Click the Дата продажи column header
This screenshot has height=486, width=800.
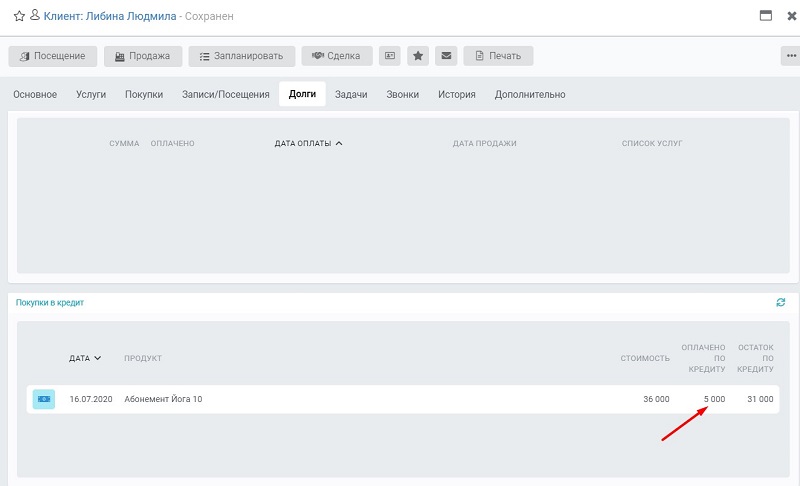click(484, 143)
